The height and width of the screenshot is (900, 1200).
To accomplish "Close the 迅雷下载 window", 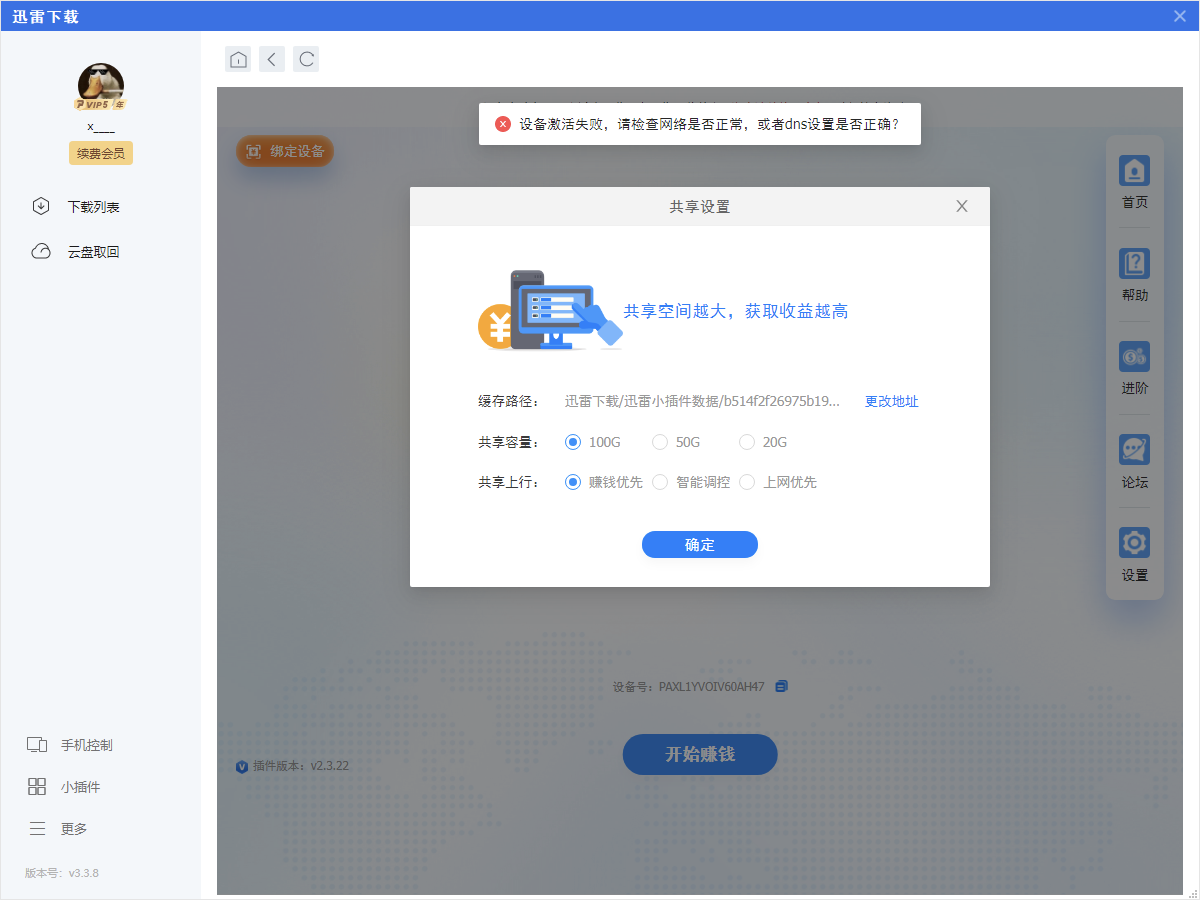I will [x=1180, y=16].
